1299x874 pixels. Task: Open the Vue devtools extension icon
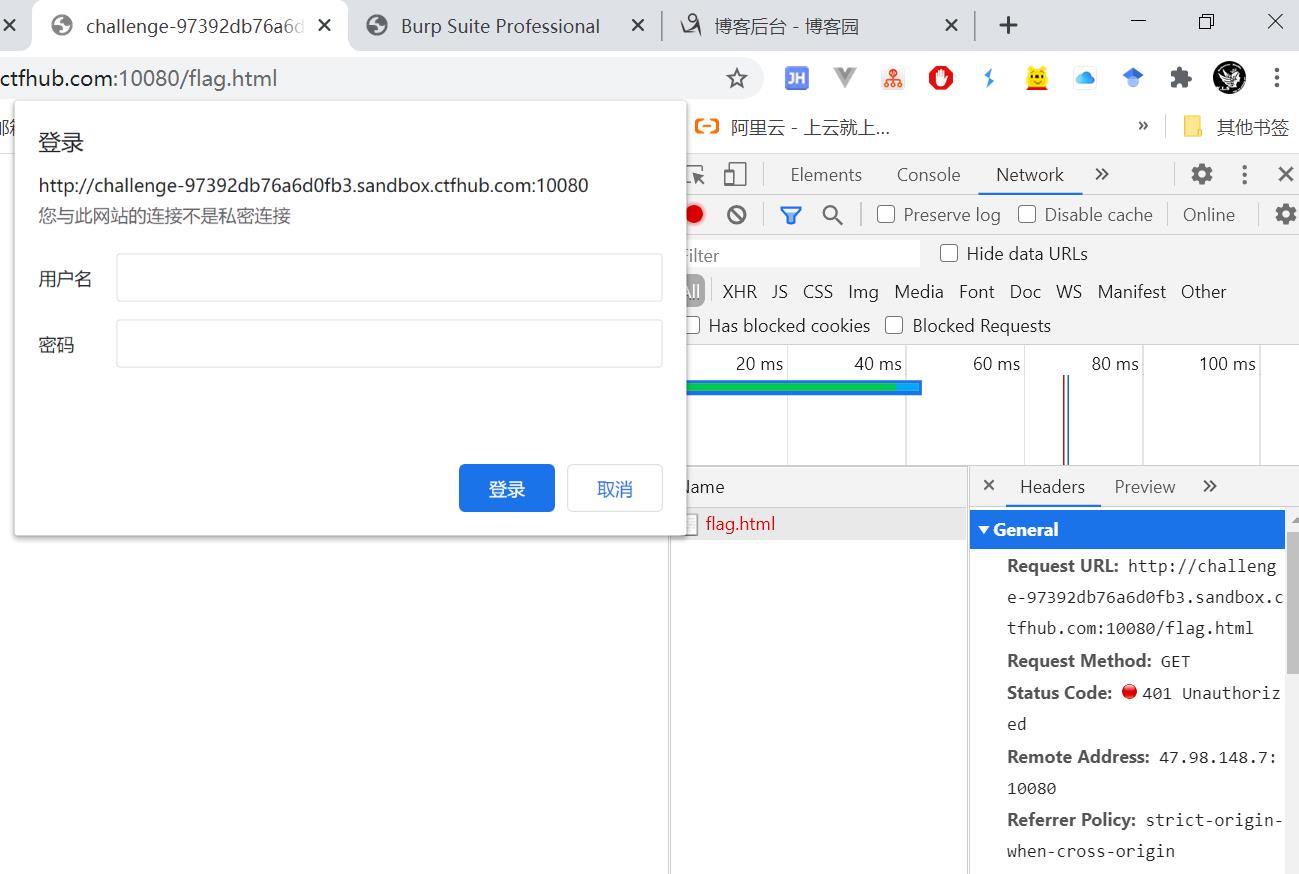(845, 78)
